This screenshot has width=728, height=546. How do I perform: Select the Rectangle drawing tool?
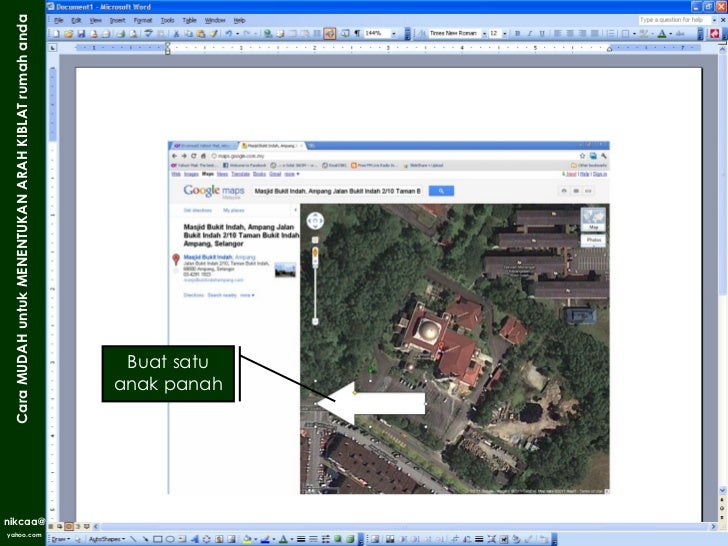(x=157, y=538)
